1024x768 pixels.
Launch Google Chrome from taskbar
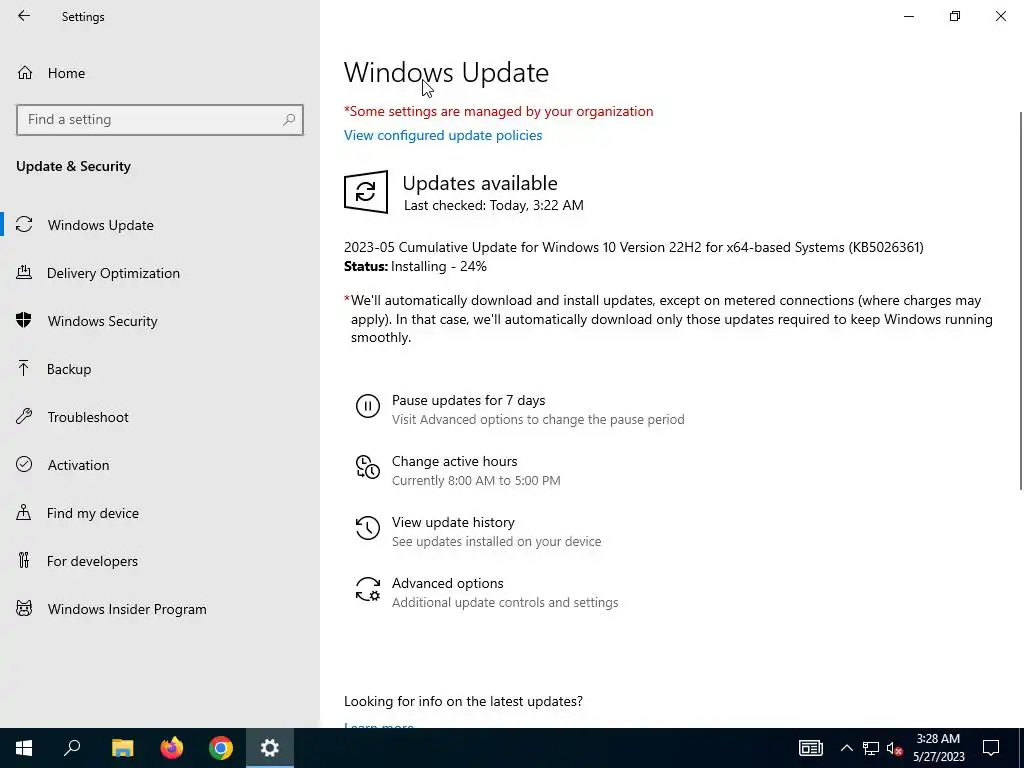[221, 748]
